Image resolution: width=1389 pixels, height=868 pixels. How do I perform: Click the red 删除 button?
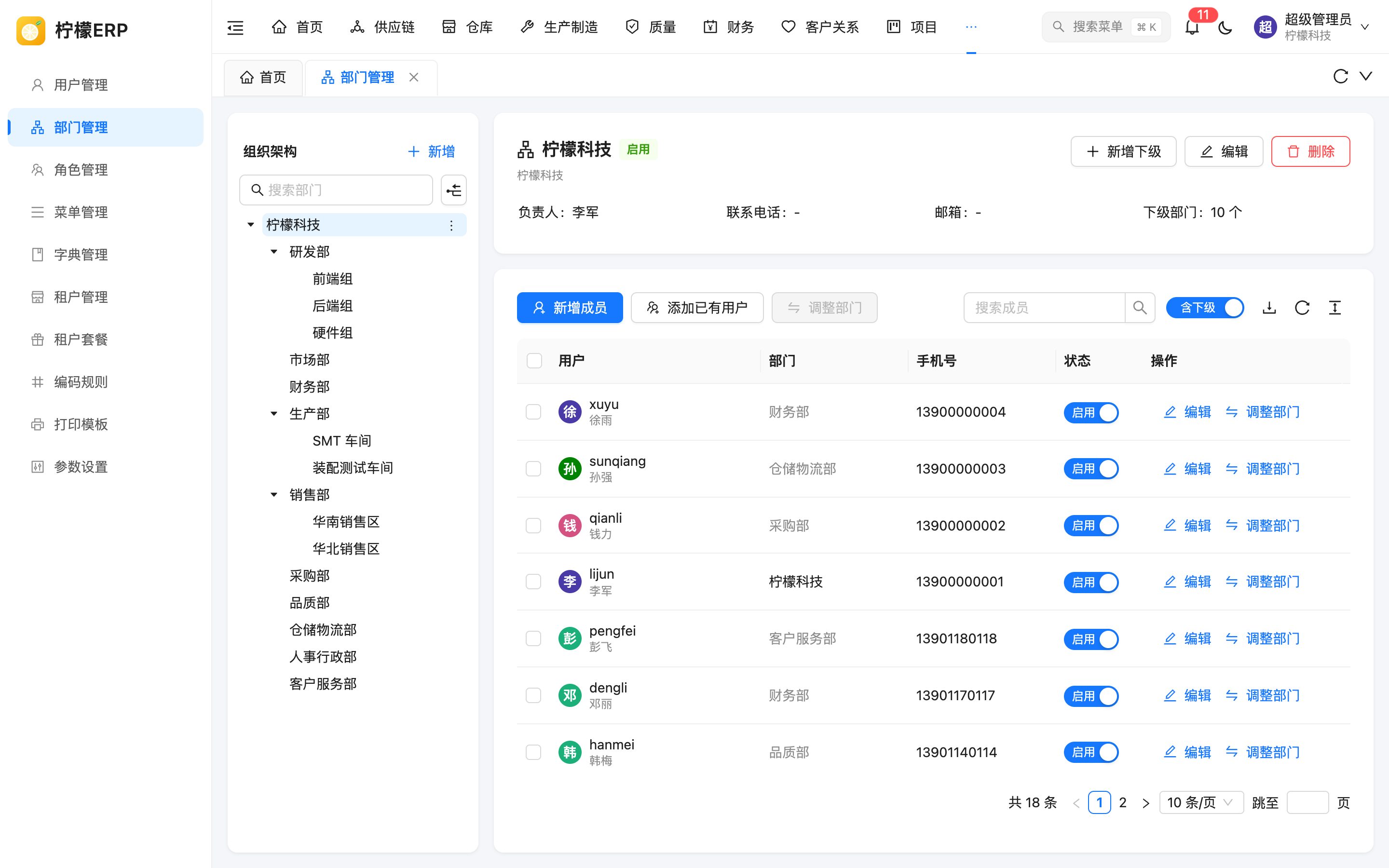pyautogui.click(x=1310, y=151)
